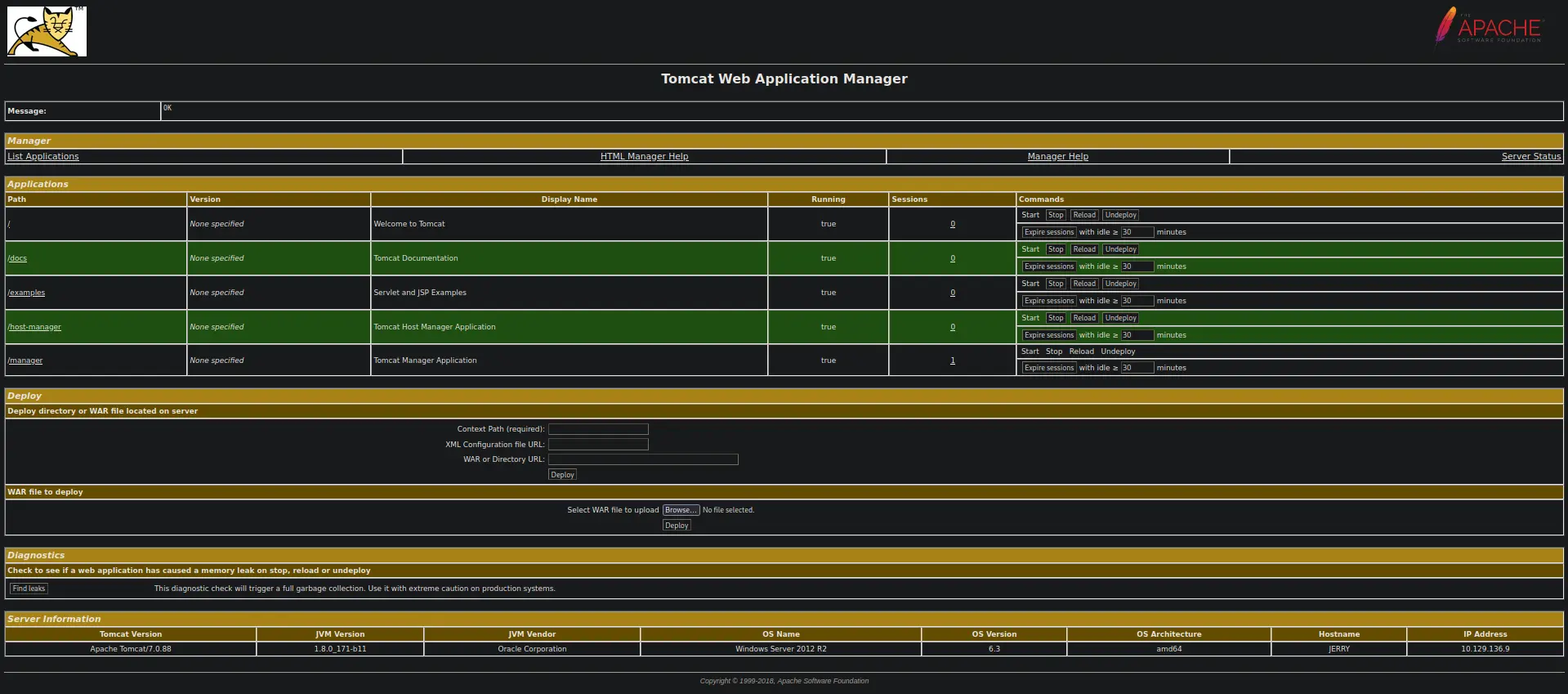Click the 'Apache Tomcat/7.0.88' version cell
This screenshot has height=694, width=1568.
(x=131, y=649)
